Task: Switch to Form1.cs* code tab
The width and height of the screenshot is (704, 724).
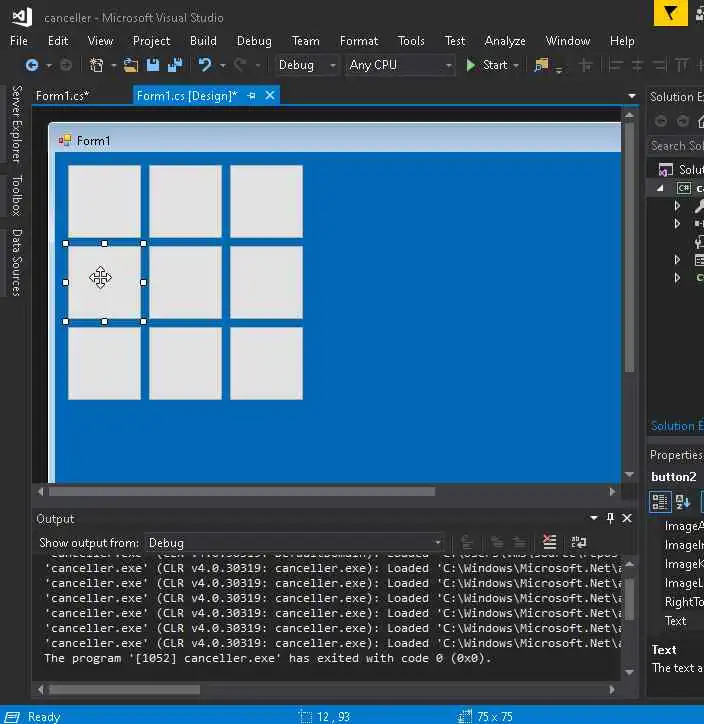Action: pos(62,96)
